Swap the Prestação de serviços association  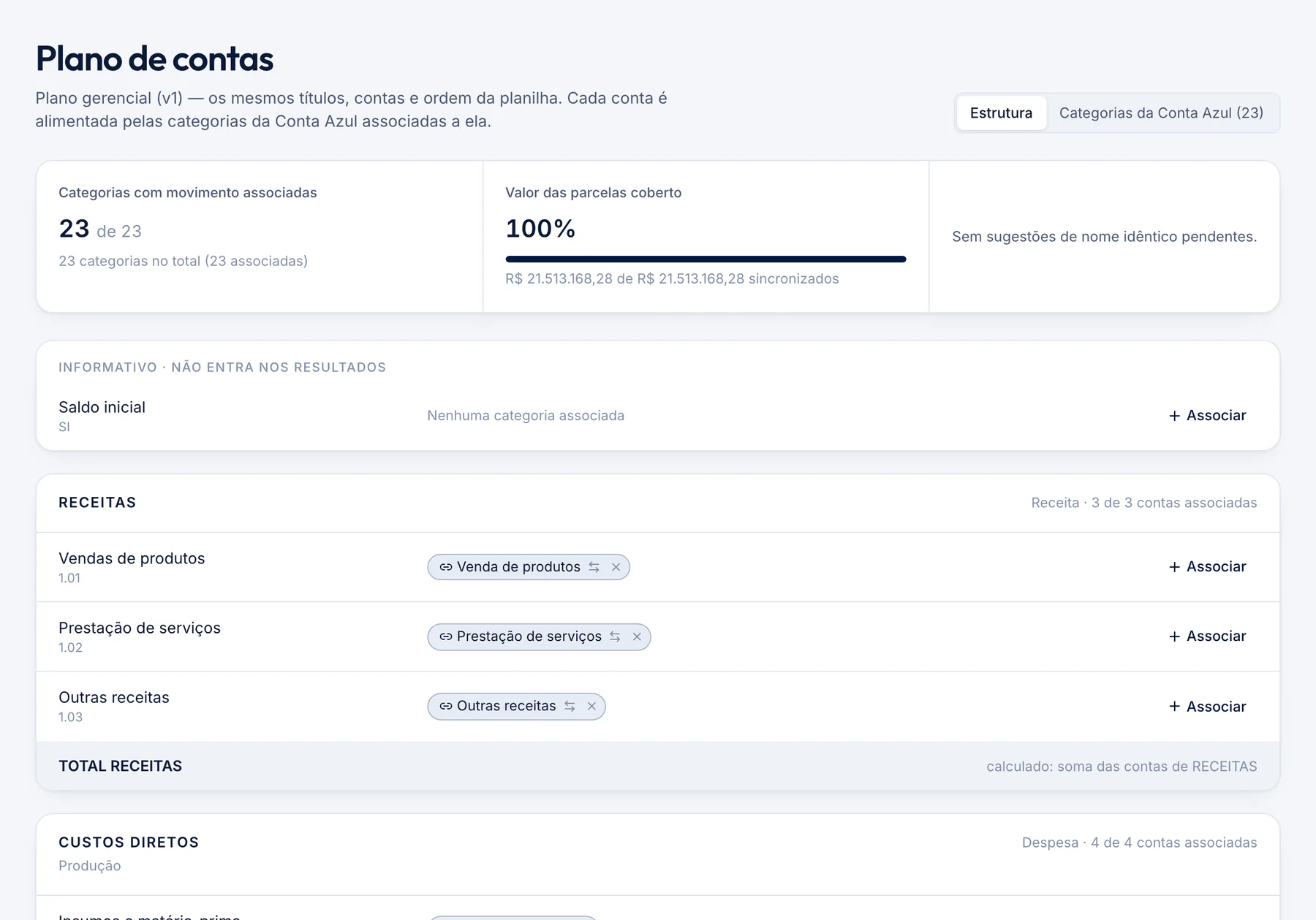[615, 636]
